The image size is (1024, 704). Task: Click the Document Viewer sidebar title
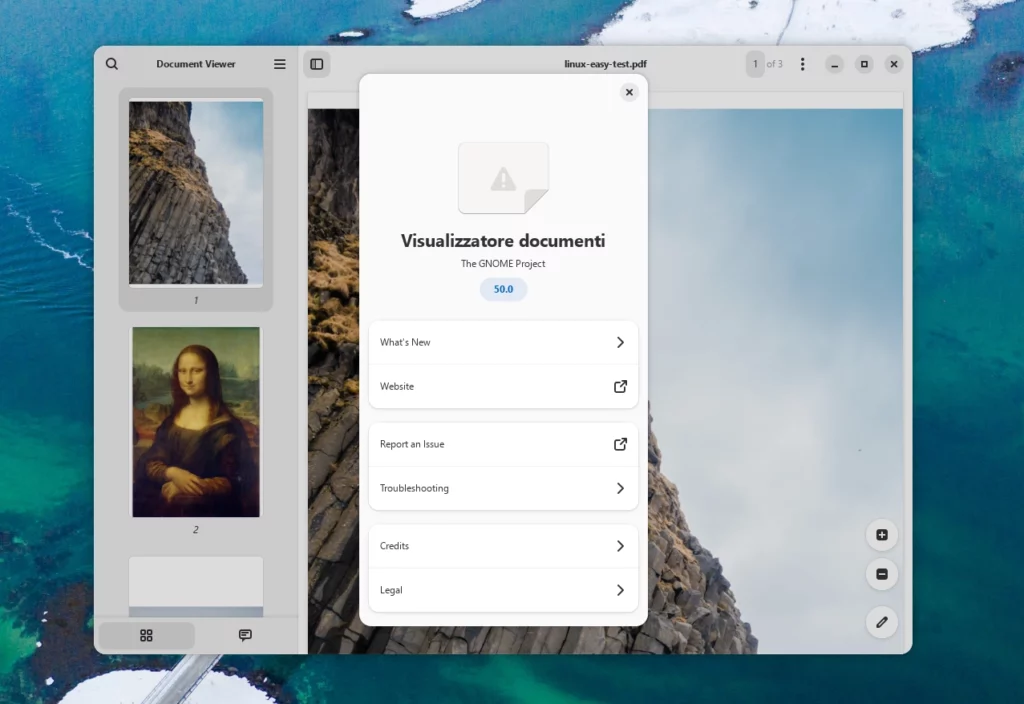pos(196,64)
